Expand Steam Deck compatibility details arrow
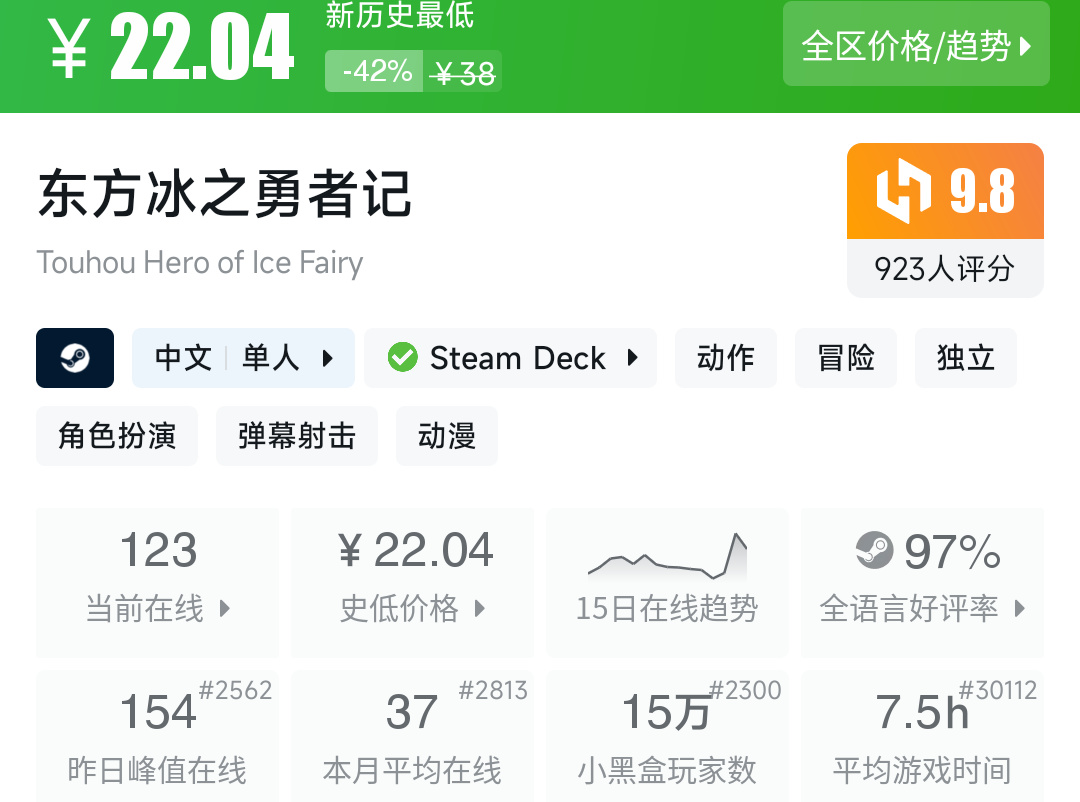 pyautogui.click(x=632, y=358)
